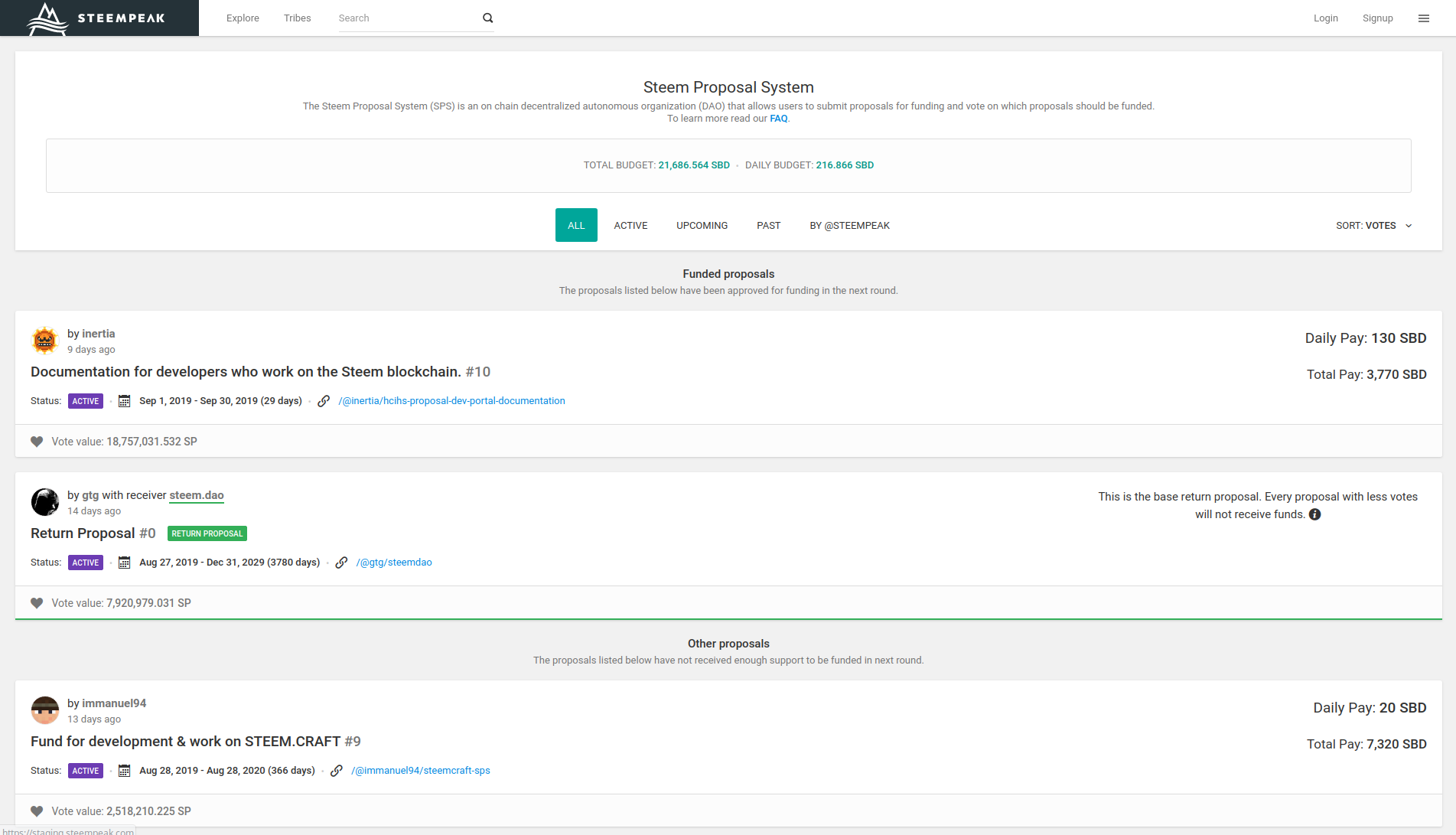Open the Sort: Votes dropdown
The width and height of the screenshot is (1456, 835).
[1374, 226]
